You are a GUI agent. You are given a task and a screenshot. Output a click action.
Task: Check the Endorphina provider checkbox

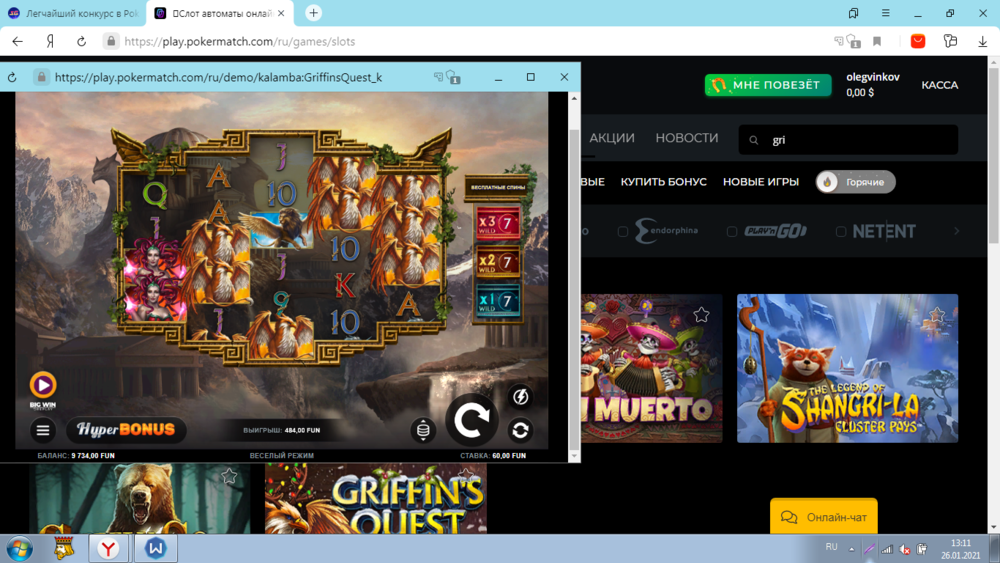pos(623,231)
